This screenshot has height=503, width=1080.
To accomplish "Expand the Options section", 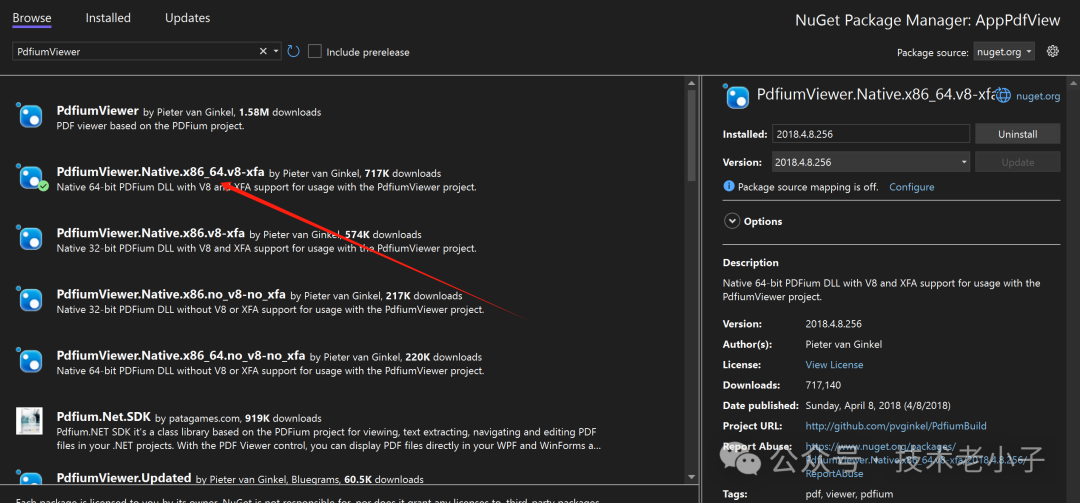I will point(732,221).
